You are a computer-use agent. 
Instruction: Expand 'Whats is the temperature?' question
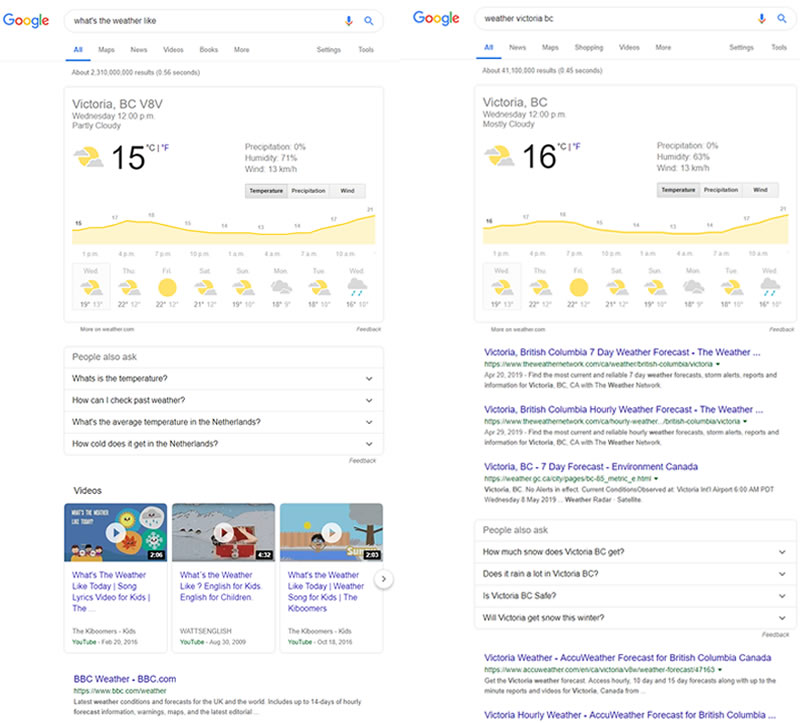(x=223, y=379)
